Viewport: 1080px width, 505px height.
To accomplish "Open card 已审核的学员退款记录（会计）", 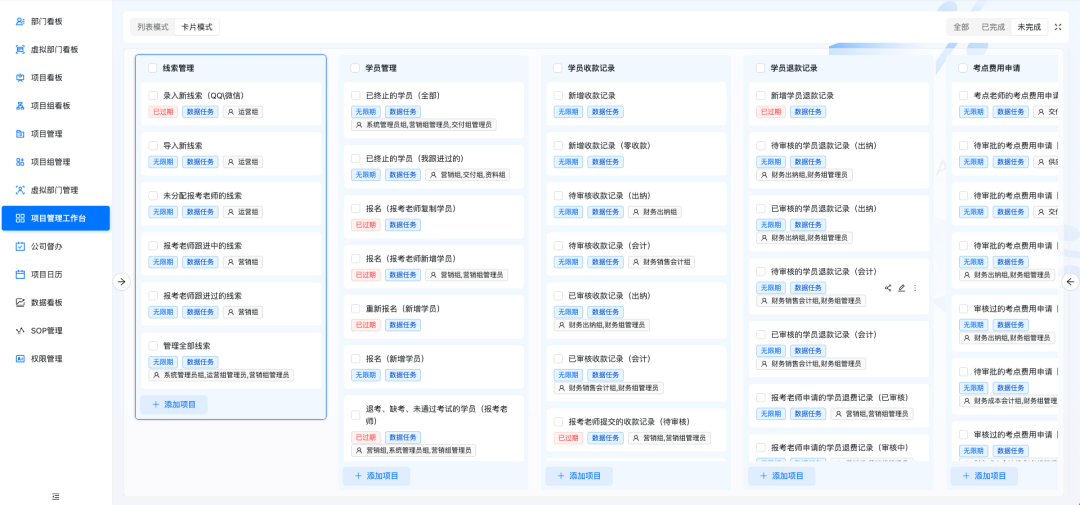I will [838, 349].
